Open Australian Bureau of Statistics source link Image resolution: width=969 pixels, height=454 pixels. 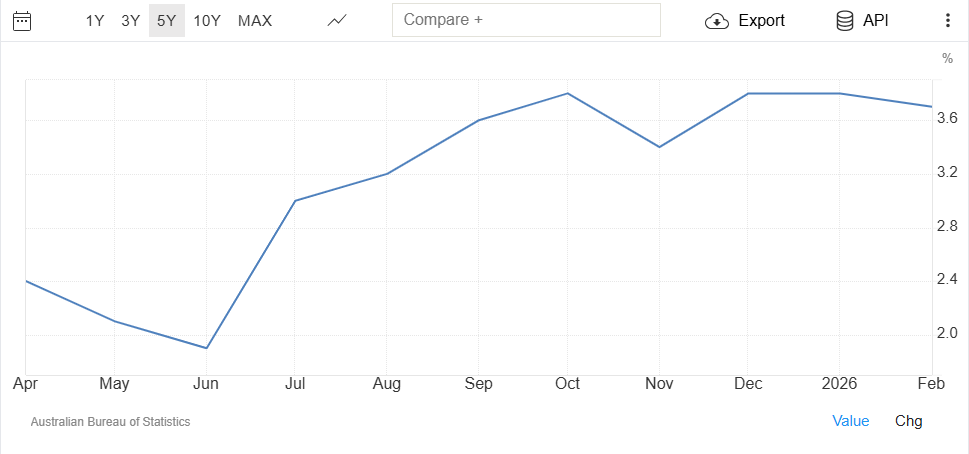tap(110, 422)
